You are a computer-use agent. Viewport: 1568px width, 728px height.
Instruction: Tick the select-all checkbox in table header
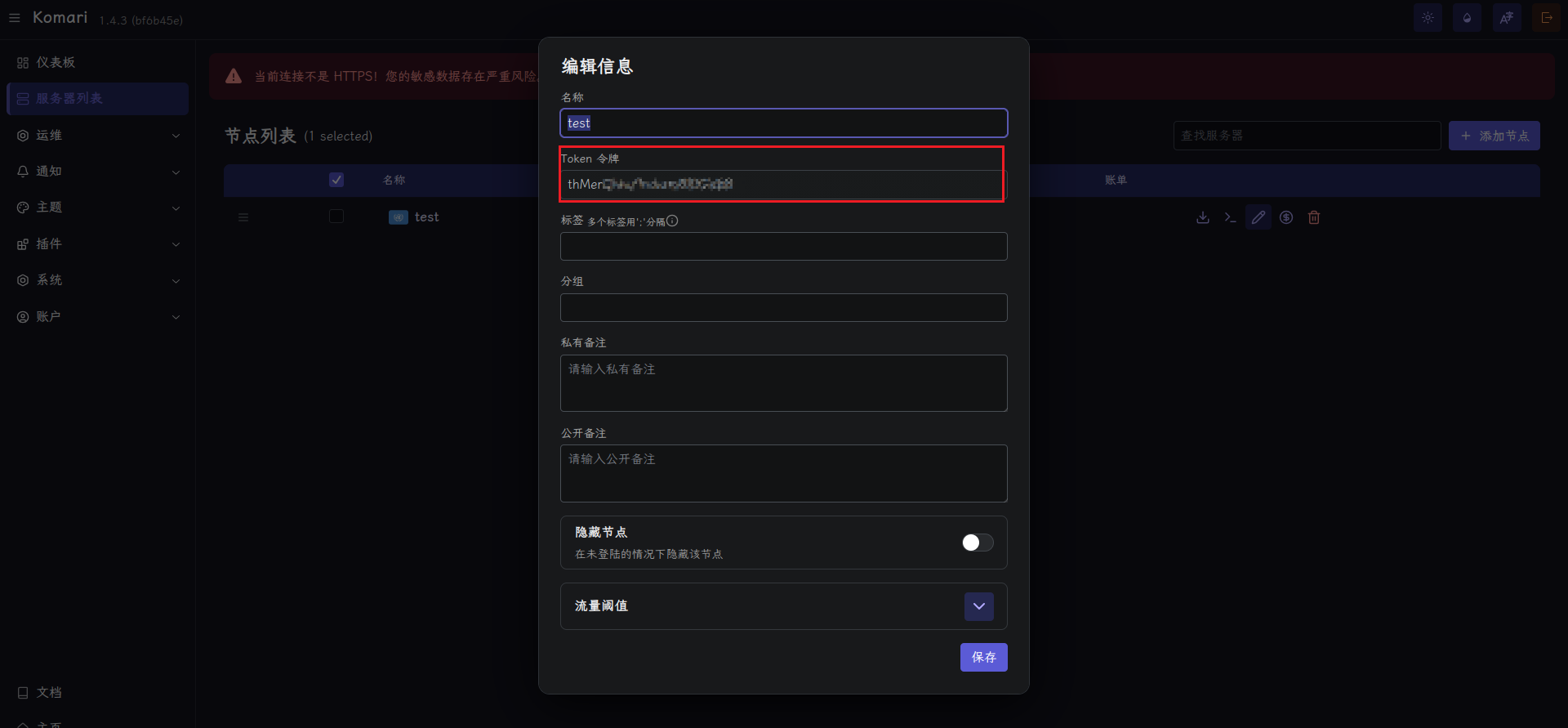point(336,180)
